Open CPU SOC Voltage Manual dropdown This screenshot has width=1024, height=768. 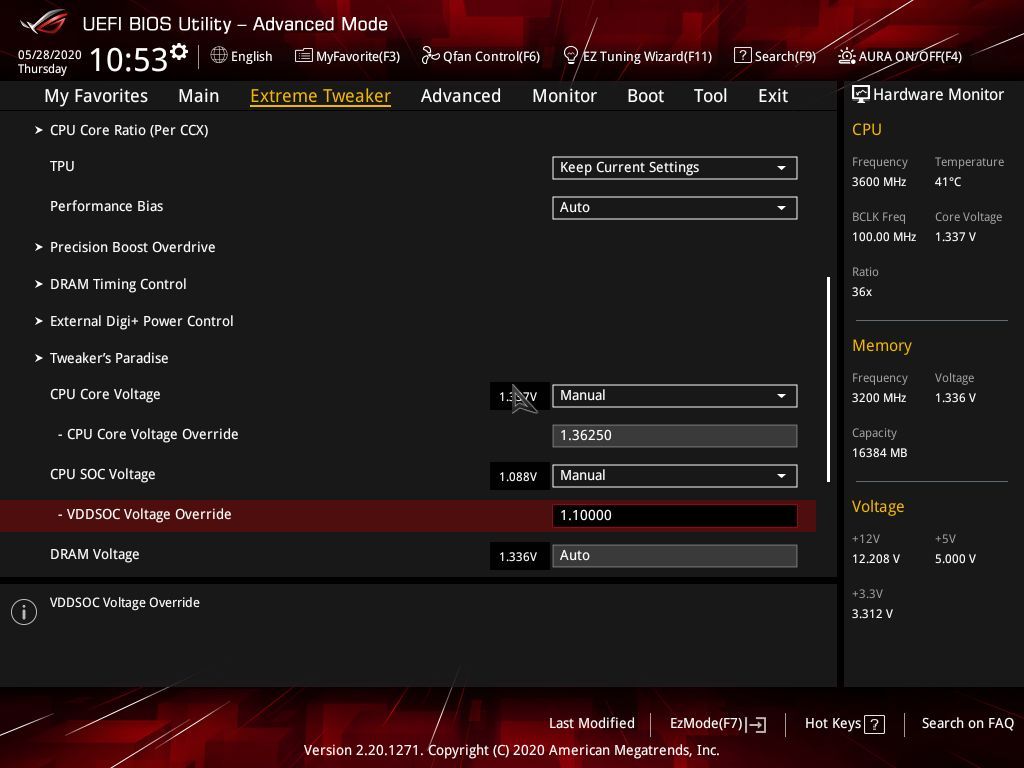point(675,476)
